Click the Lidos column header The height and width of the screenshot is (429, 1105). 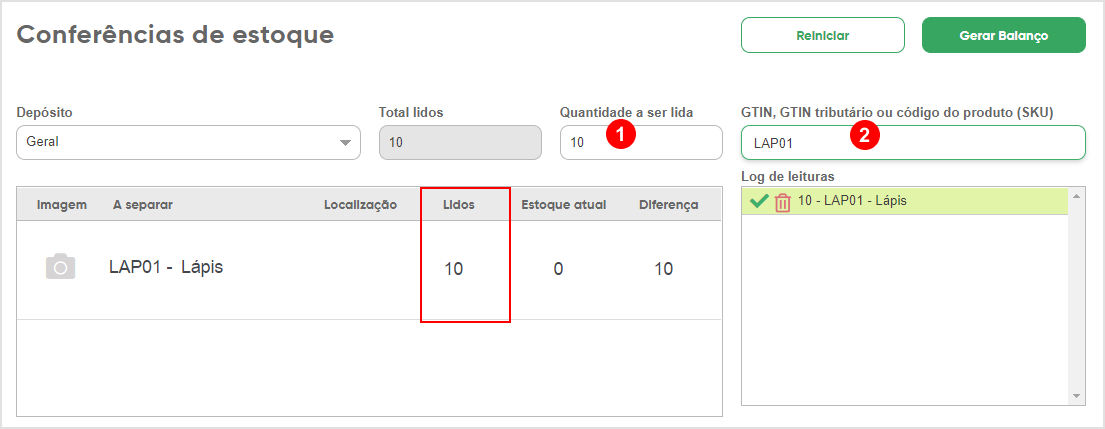click(458, 204)
